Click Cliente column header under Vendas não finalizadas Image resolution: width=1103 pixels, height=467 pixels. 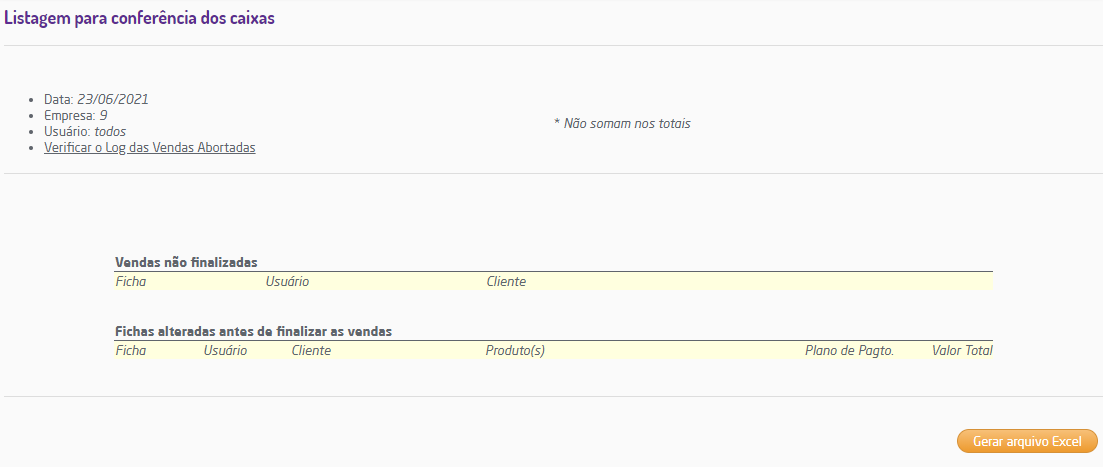pyautogui.click(x=506, y=281)
